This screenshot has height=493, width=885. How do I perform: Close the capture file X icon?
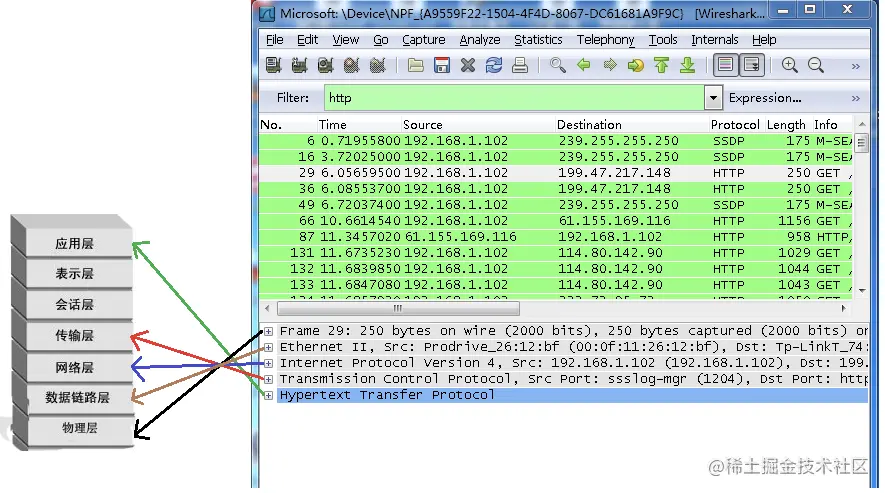tap(468, 66)
